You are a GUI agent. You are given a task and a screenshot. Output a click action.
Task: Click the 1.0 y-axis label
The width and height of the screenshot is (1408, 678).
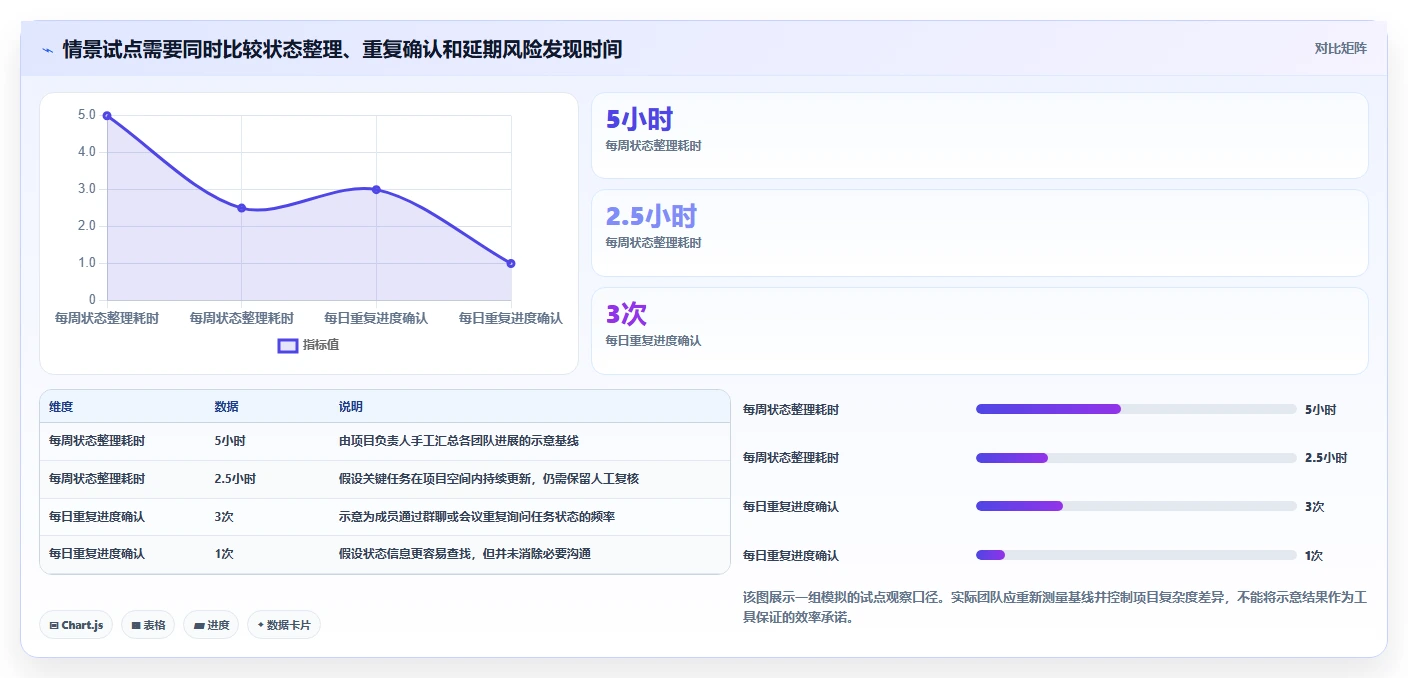pyautogui.click(x=87, y=263)
